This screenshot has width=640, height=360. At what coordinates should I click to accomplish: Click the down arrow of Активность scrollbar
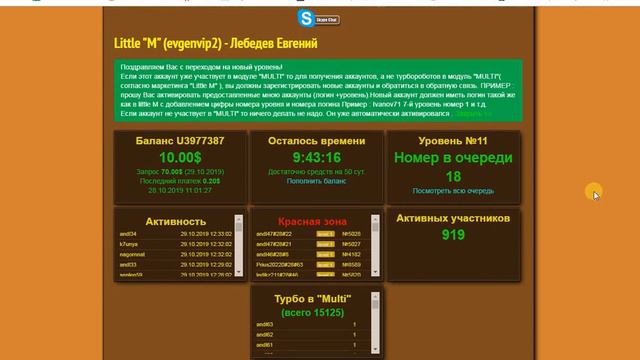coord(239,272)
